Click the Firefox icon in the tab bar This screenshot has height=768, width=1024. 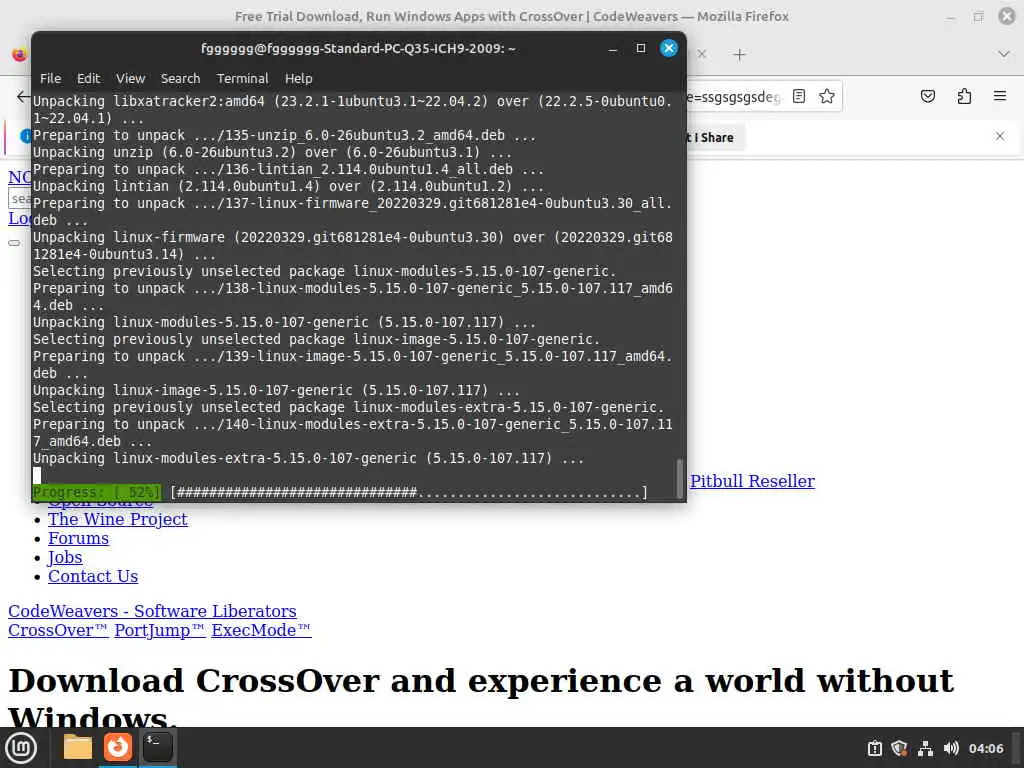(20, 55)
